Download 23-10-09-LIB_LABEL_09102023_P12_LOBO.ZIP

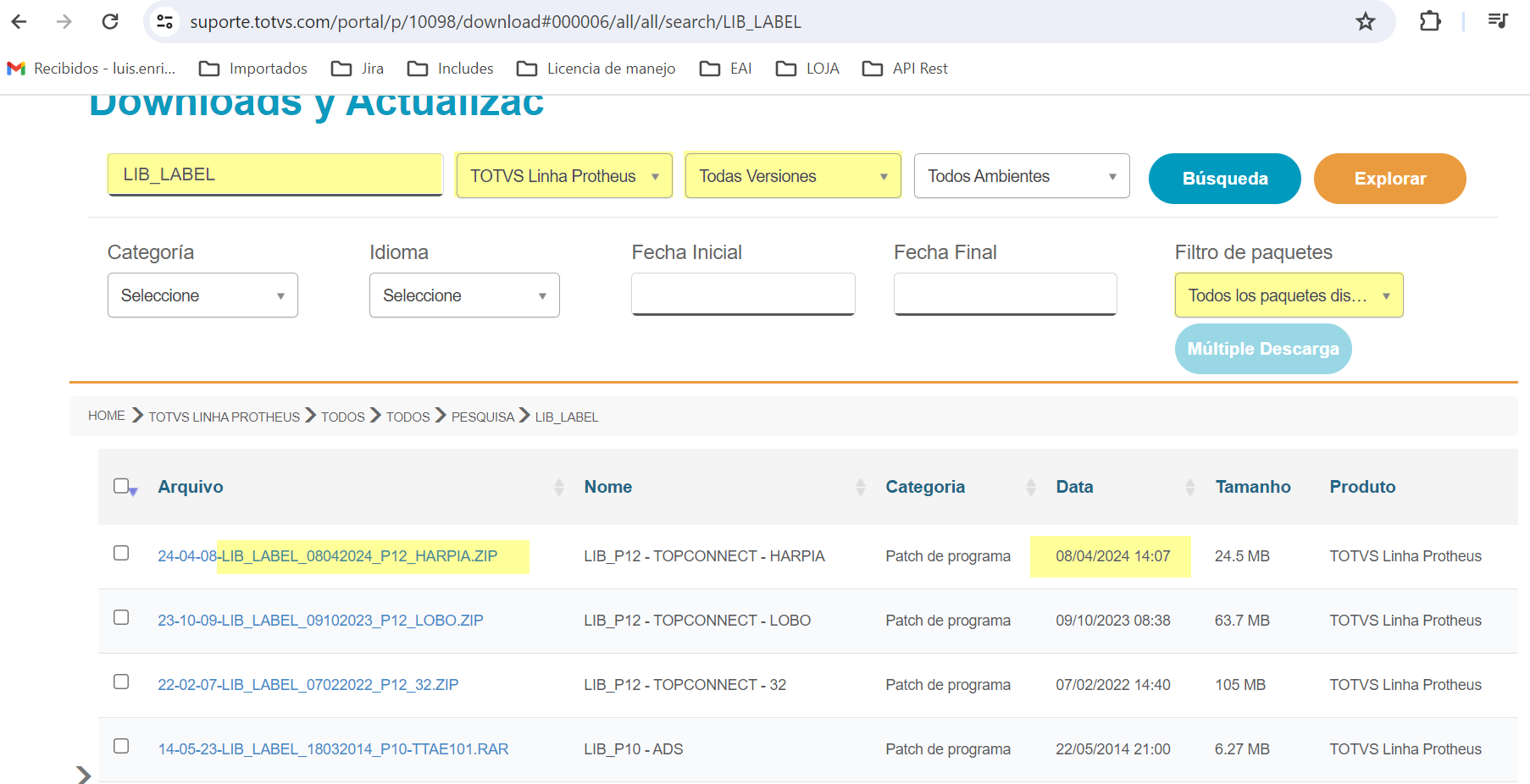click(x=320, y=621)
